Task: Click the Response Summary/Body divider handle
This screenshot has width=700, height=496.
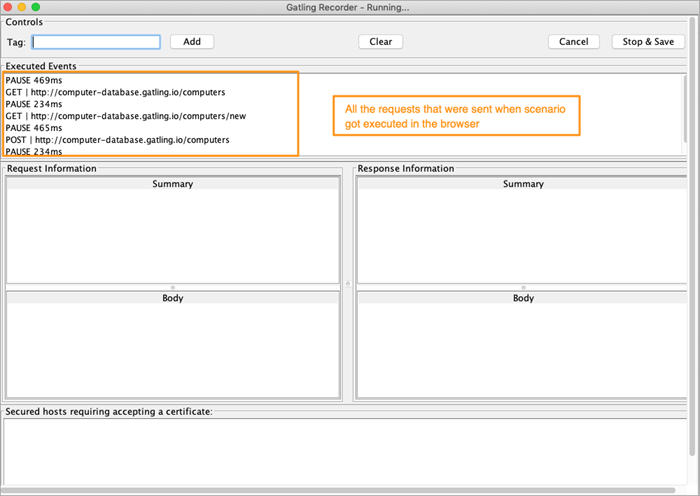Action: click(523, 287)
